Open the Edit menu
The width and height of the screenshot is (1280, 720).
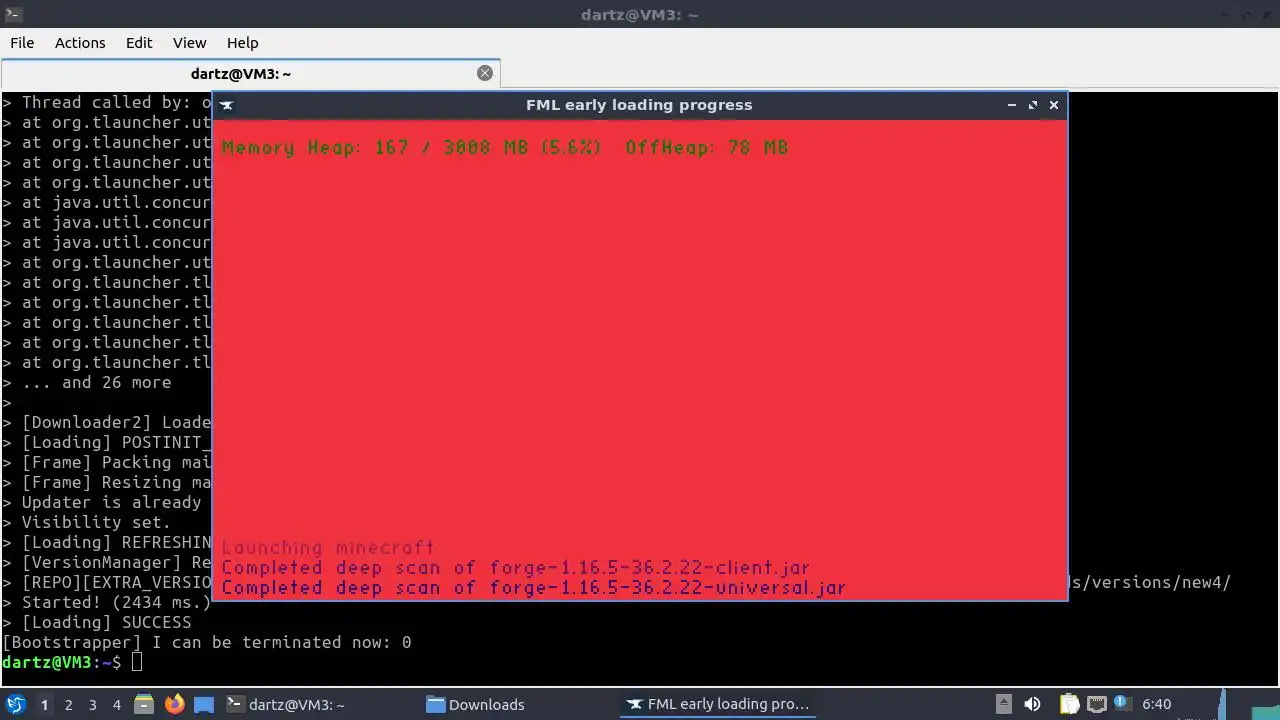[139, 43]
